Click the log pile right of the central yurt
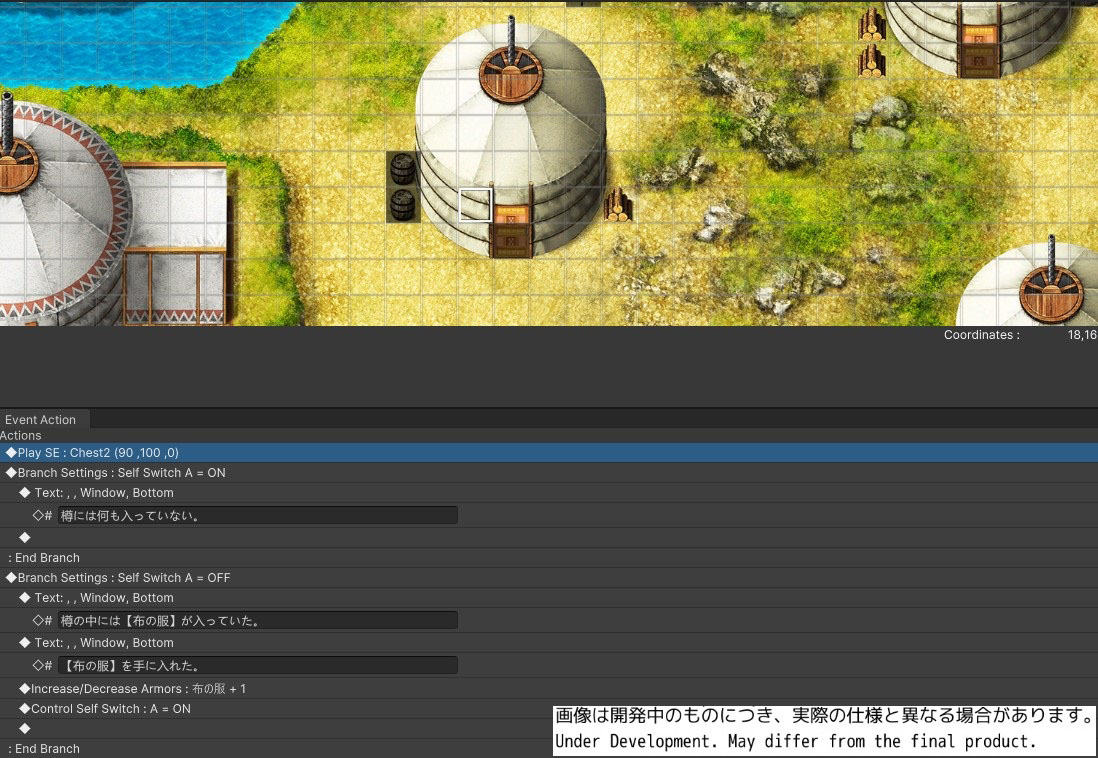The width and height of the screenshot is (1098, 758). 617,205
